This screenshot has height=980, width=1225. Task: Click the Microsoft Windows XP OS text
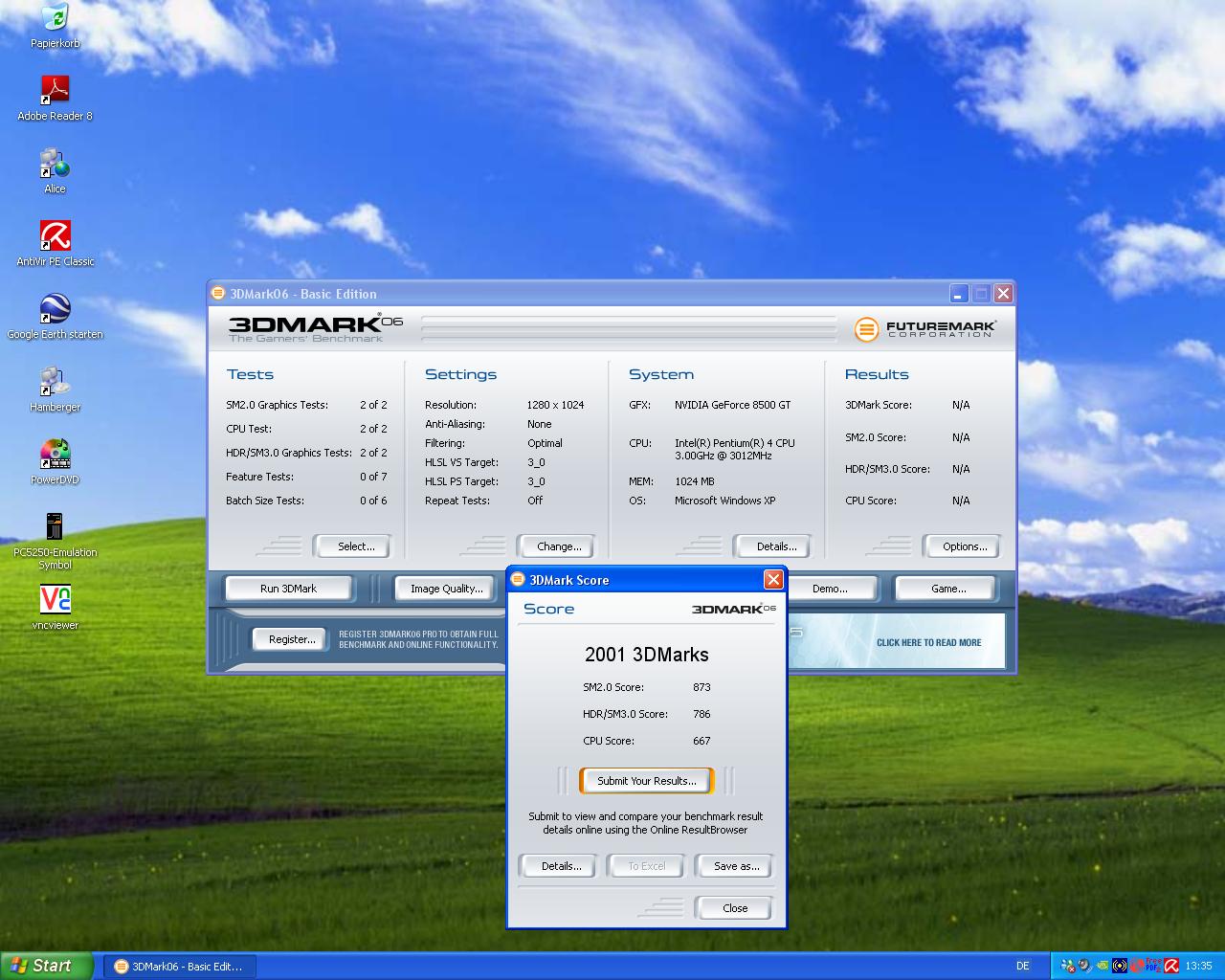724,501
